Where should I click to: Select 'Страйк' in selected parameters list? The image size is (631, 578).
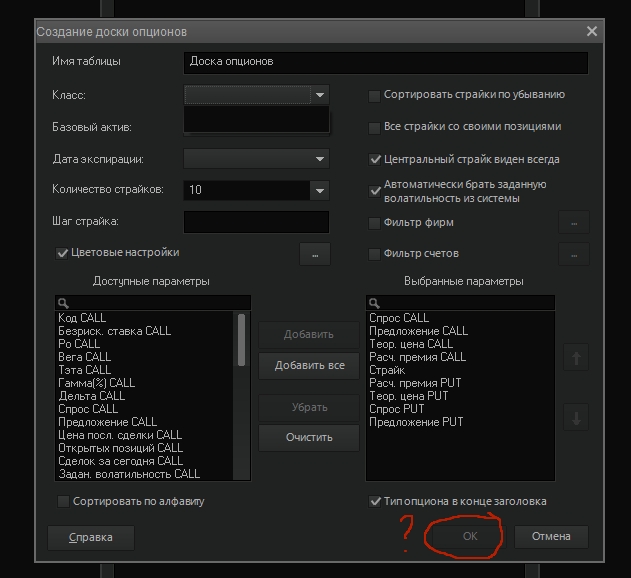387,370
